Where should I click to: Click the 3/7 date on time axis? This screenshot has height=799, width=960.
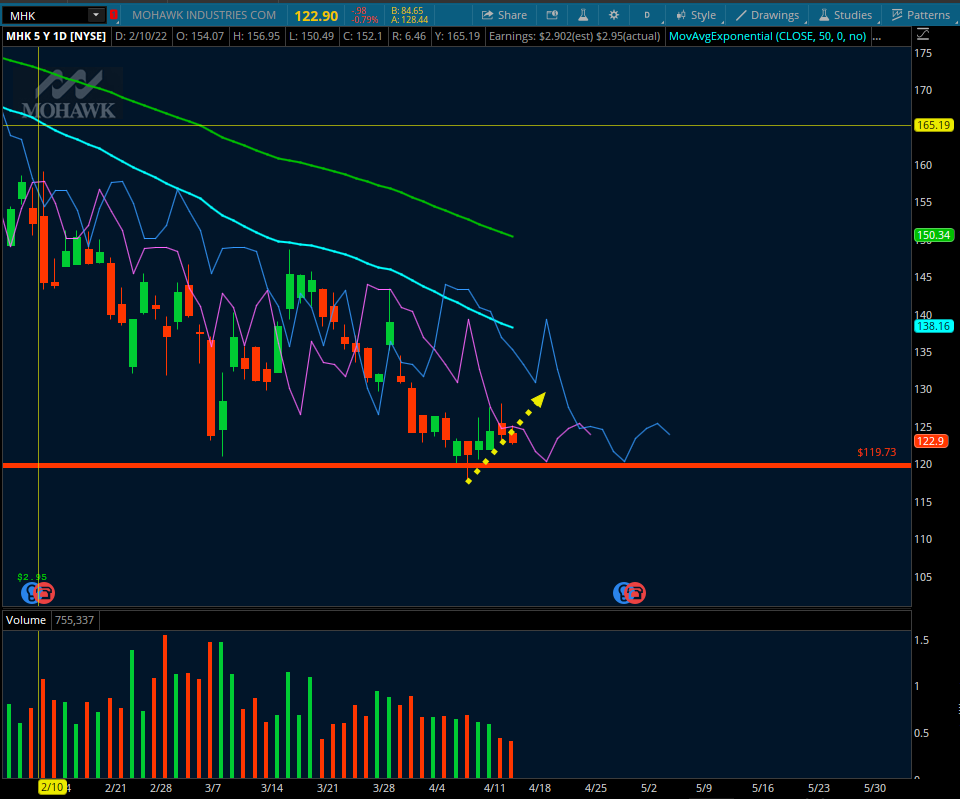coord(213,788)
